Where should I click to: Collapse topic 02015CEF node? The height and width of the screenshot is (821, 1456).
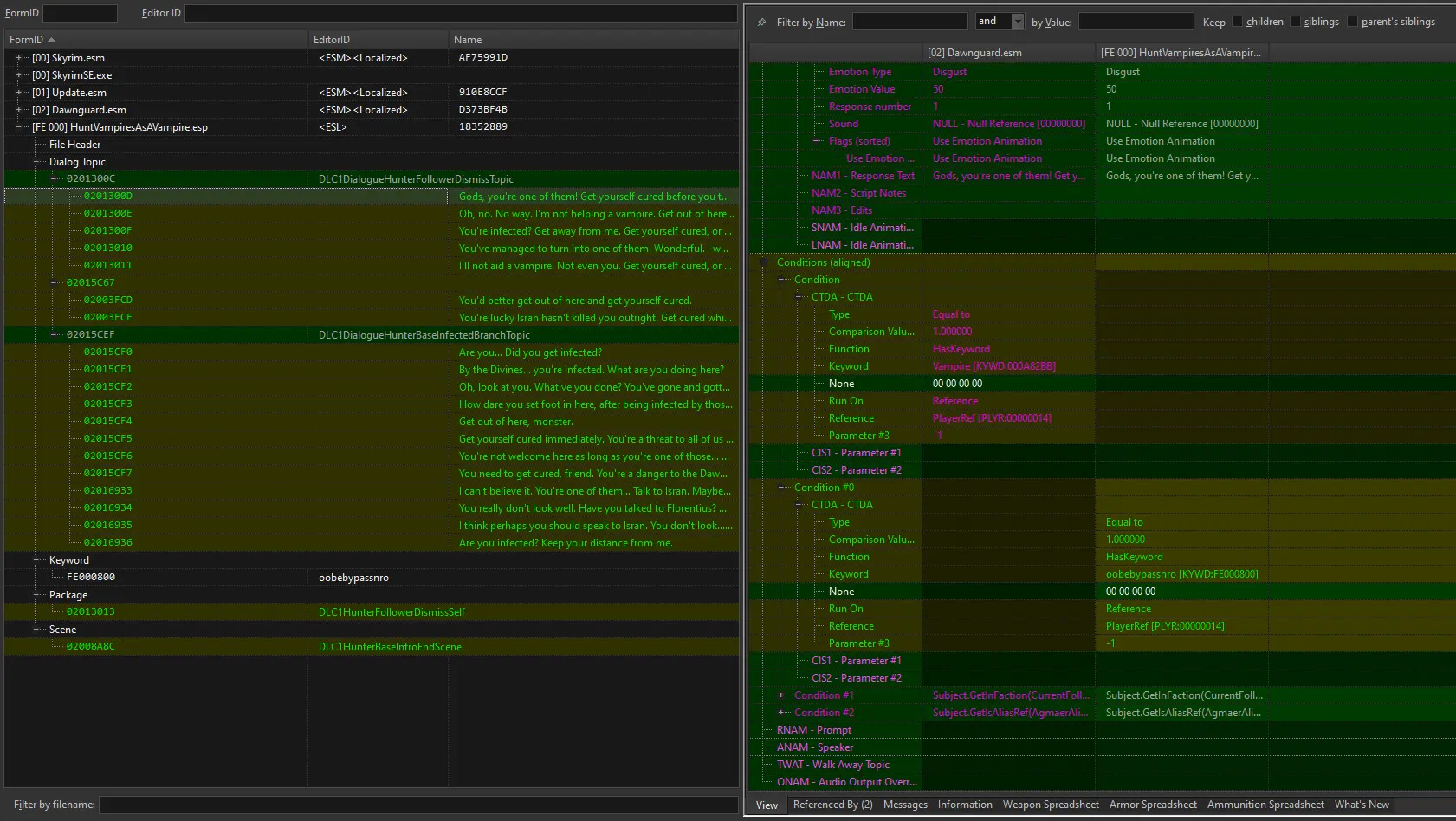pyautogui.click(x=53, y=335)
